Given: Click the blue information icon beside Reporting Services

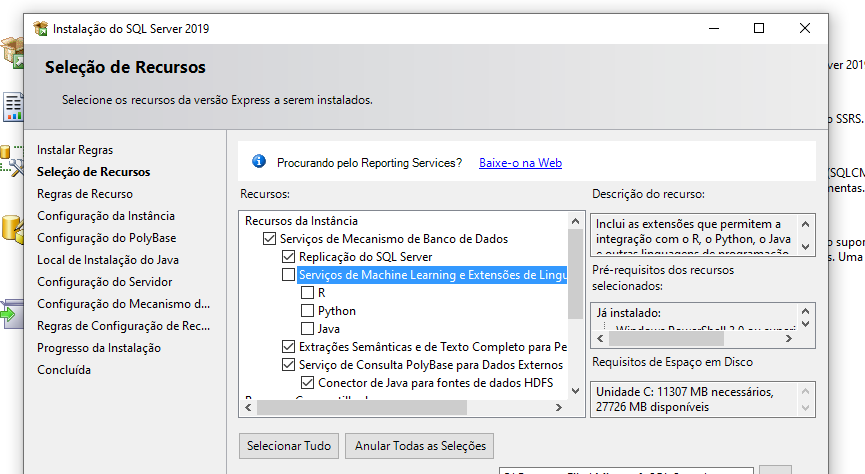Looking at the screenshot, I should click(259, 161).
